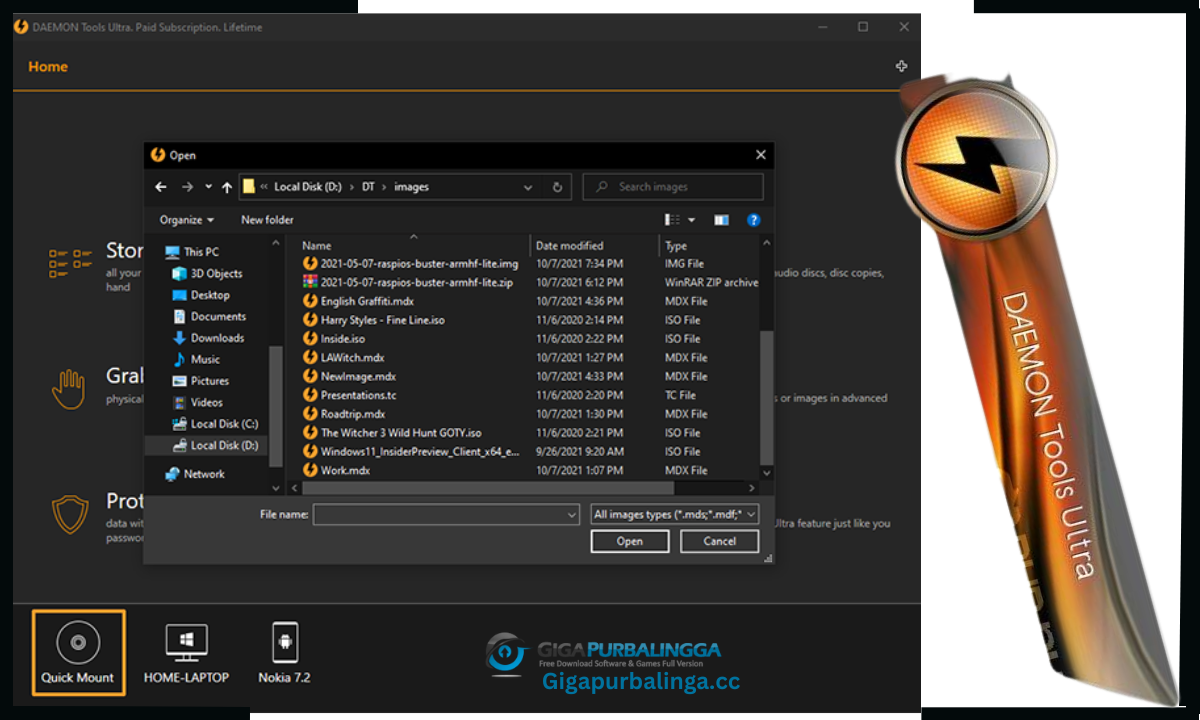The image size is (1200, 720).
Task: Click the plus icon beside Home
Action: pyautogui.click(x=901, y=66)
